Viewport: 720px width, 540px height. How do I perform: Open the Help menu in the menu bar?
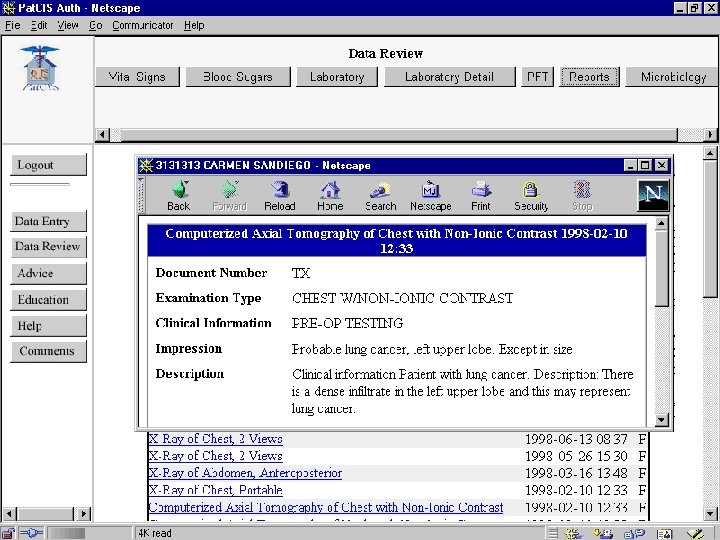click(x=194, y=25)
